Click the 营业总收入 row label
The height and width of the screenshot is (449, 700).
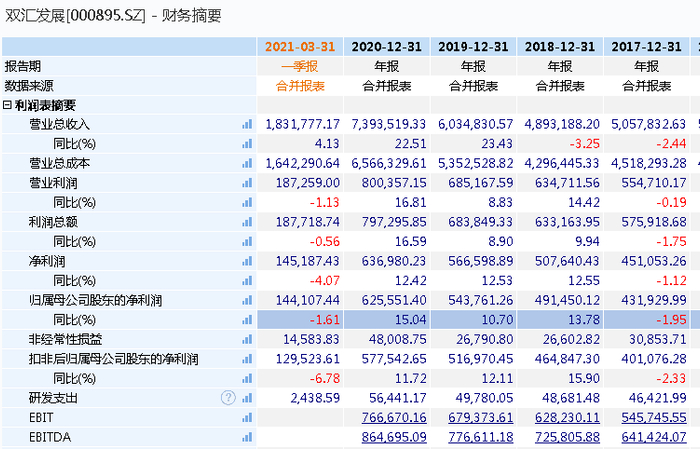click(59, 124)
